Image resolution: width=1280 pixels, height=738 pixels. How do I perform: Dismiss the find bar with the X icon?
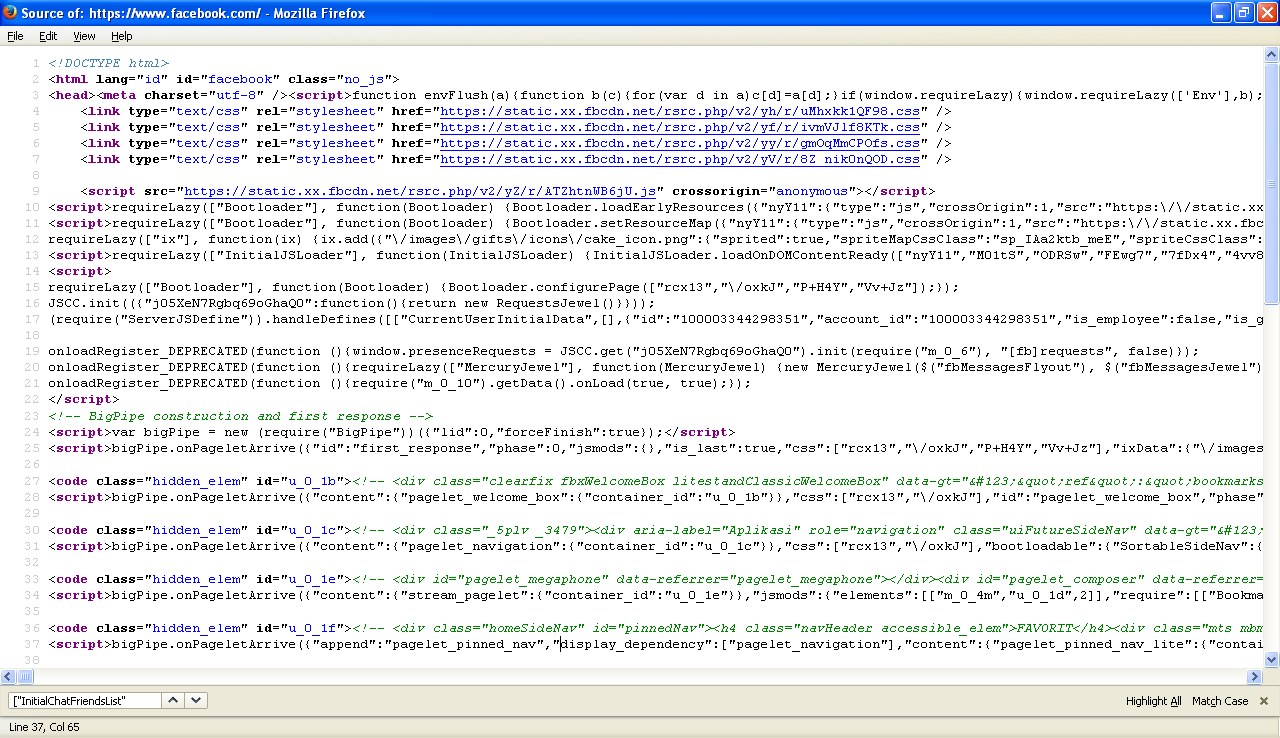point(1262,700)
